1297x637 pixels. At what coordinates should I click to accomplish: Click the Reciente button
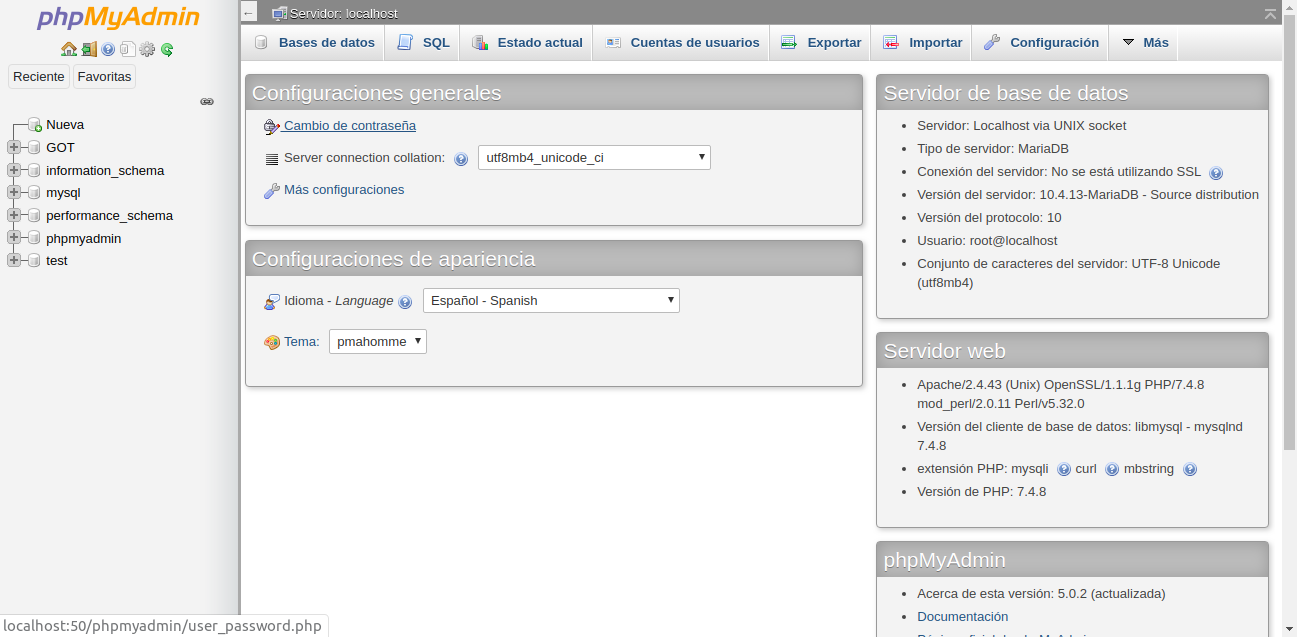click(39, 77)
